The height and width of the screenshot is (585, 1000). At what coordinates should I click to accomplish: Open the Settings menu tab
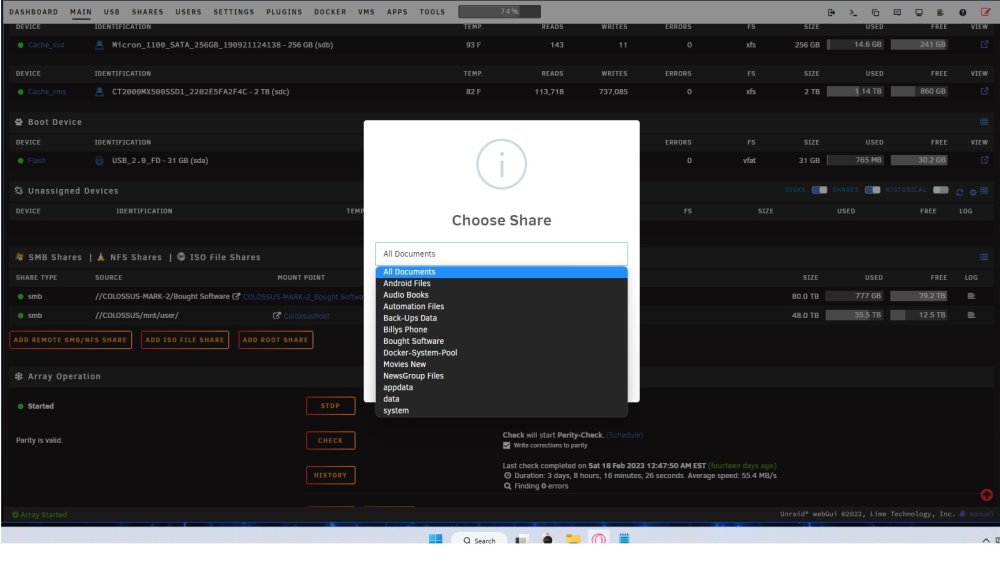point(233,12)
